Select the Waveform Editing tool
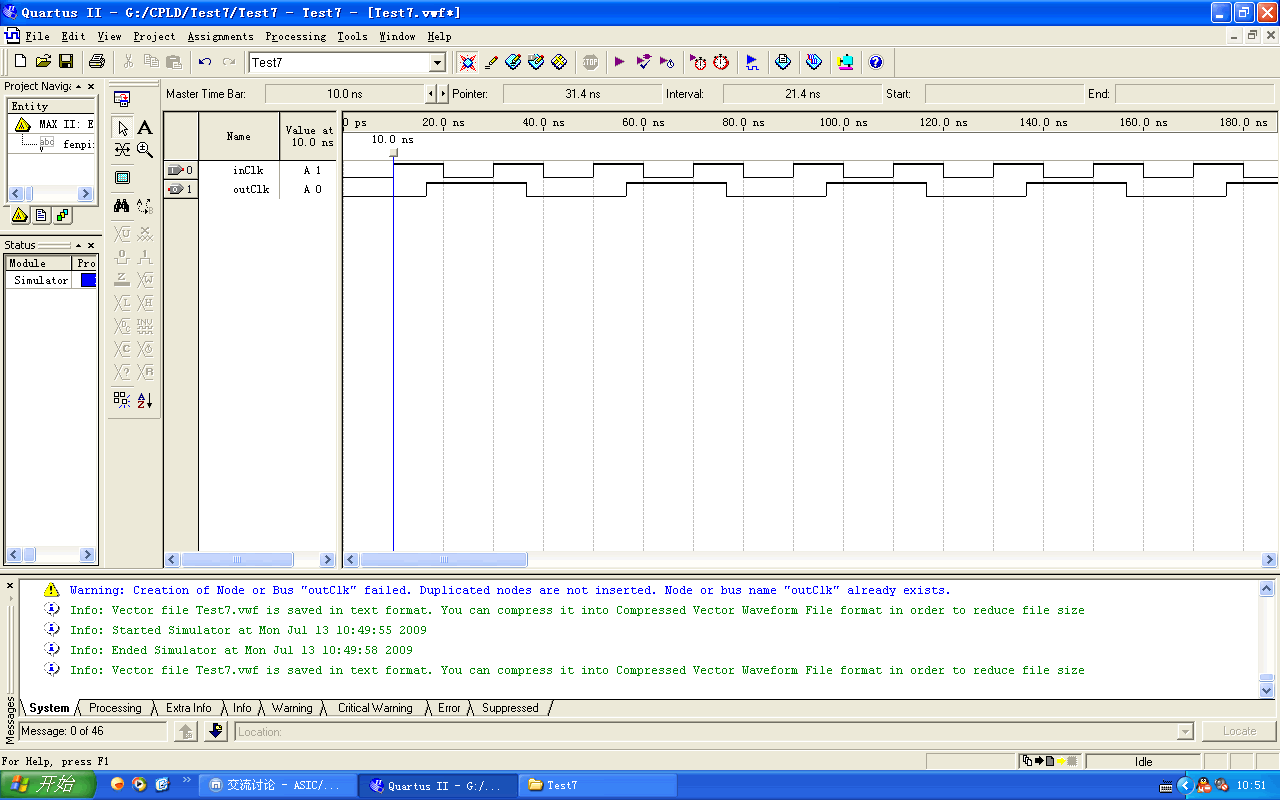Image resolution: width=1280 pixels, height=800 pixels. pos(122,150)
